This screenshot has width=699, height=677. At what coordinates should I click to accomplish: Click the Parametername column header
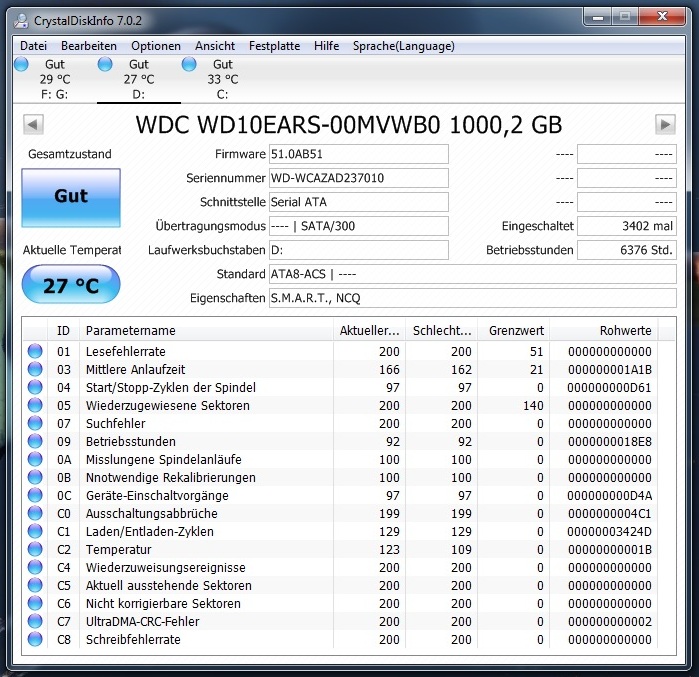click(206, 331)
